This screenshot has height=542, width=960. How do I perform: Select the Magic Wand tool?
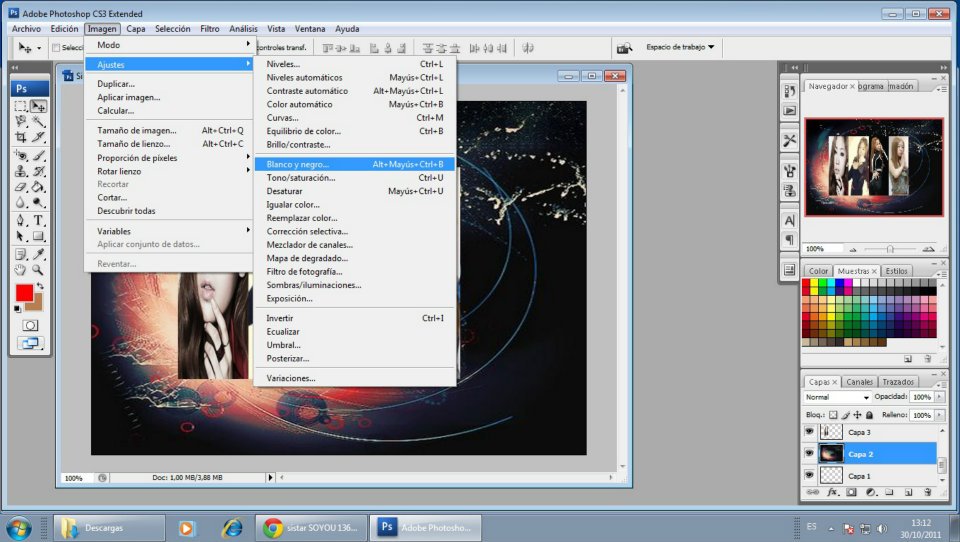click(38, 121)
